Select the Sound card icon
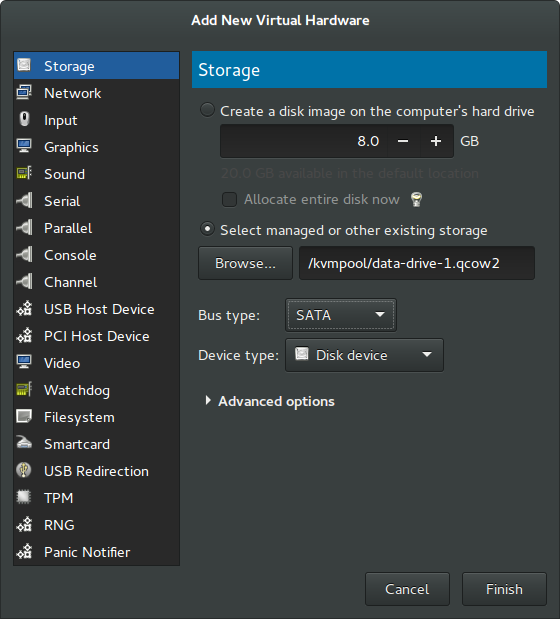Viewport: 560px width, 619px height. pyautogui.click(x=24, y=173)
